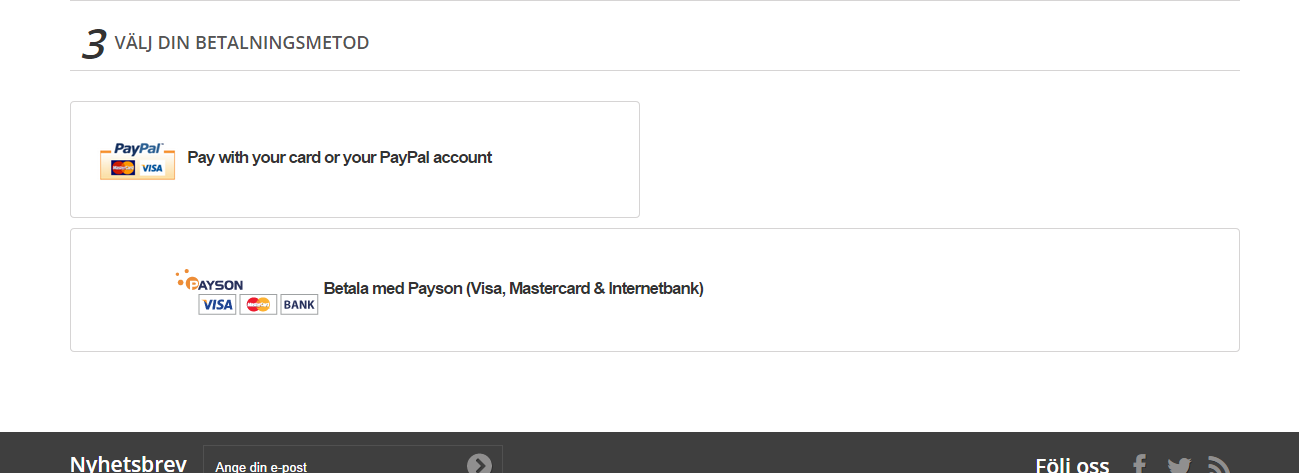Click the Mastercard badge under Payson
1299x473 pixels.
tap(258, 305)
